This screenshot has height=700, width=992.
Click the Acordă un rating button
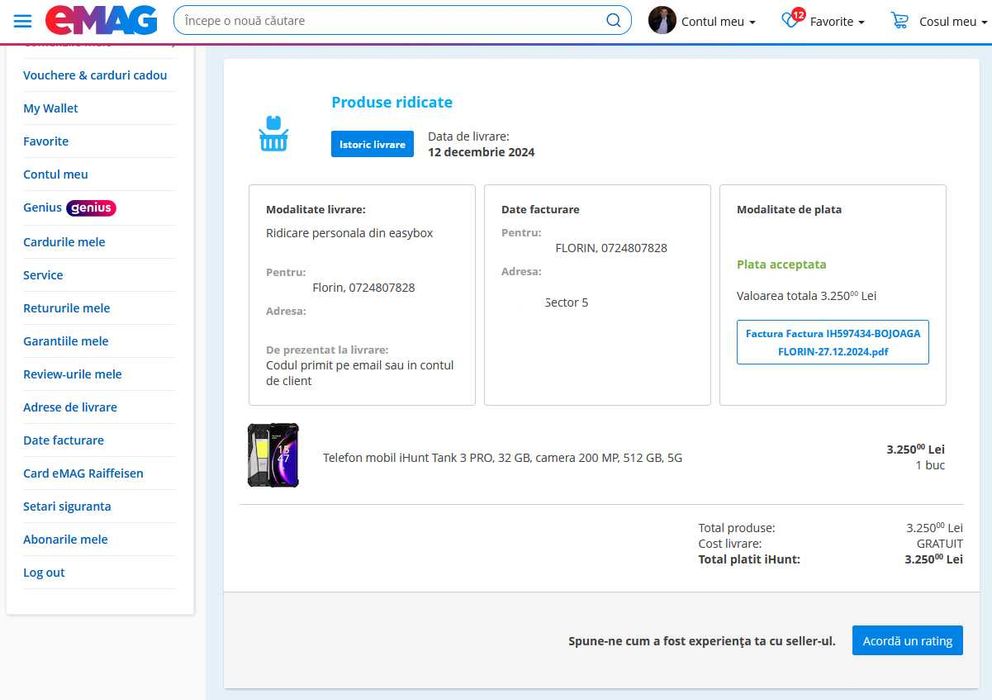click(907, 641)
